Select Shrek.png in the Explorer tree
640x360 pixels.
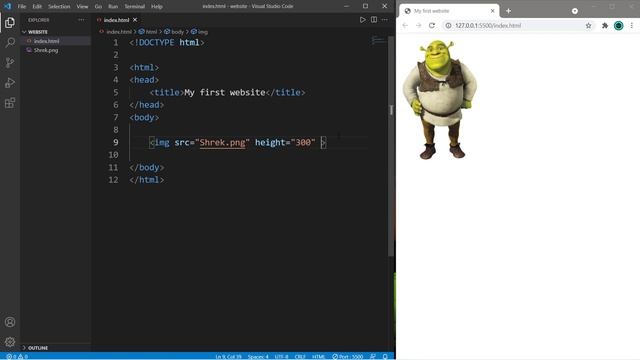55,50
